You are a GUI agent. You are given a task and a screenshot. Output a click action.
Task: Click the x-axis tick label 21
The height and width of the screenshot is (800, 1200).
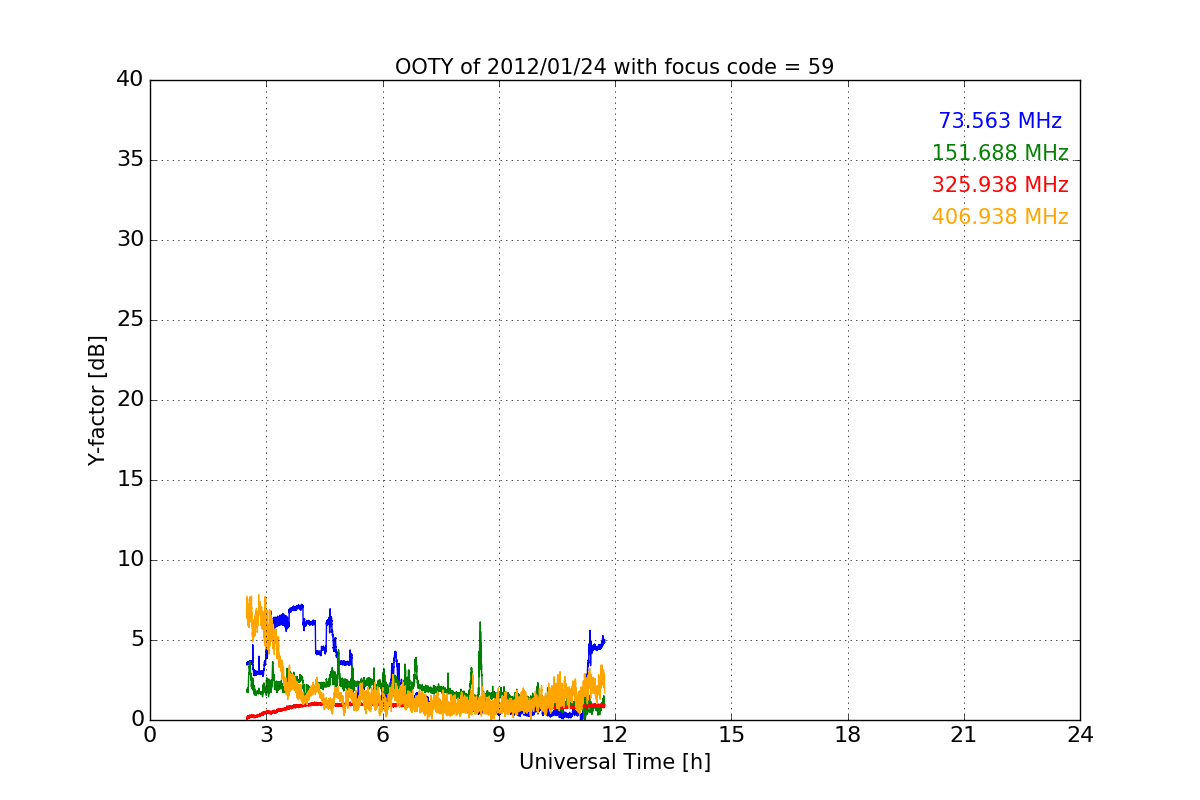tap(964, 734)
